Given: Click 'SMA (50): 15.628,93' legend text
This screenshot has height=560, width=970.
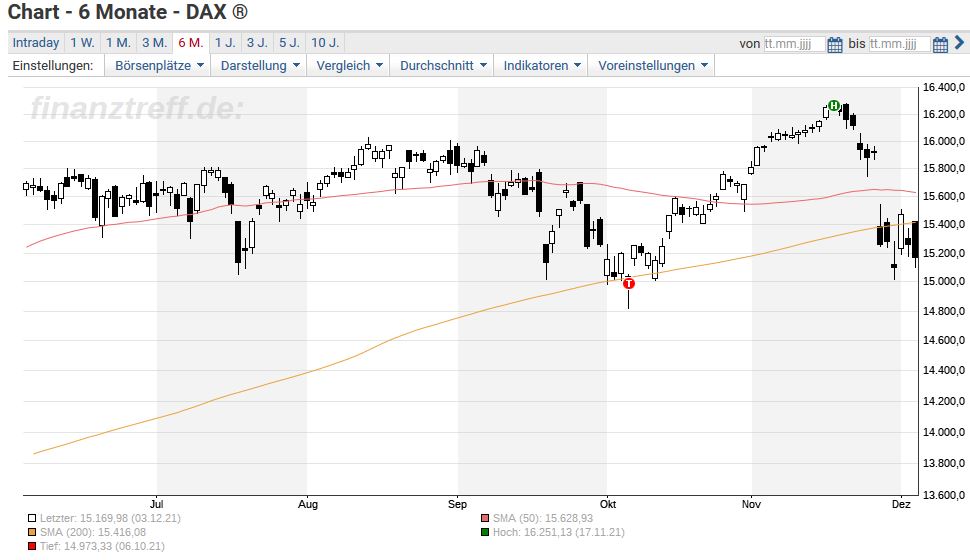Looking at the screenshot, I should pyautogui.click(x=543, y=518).
